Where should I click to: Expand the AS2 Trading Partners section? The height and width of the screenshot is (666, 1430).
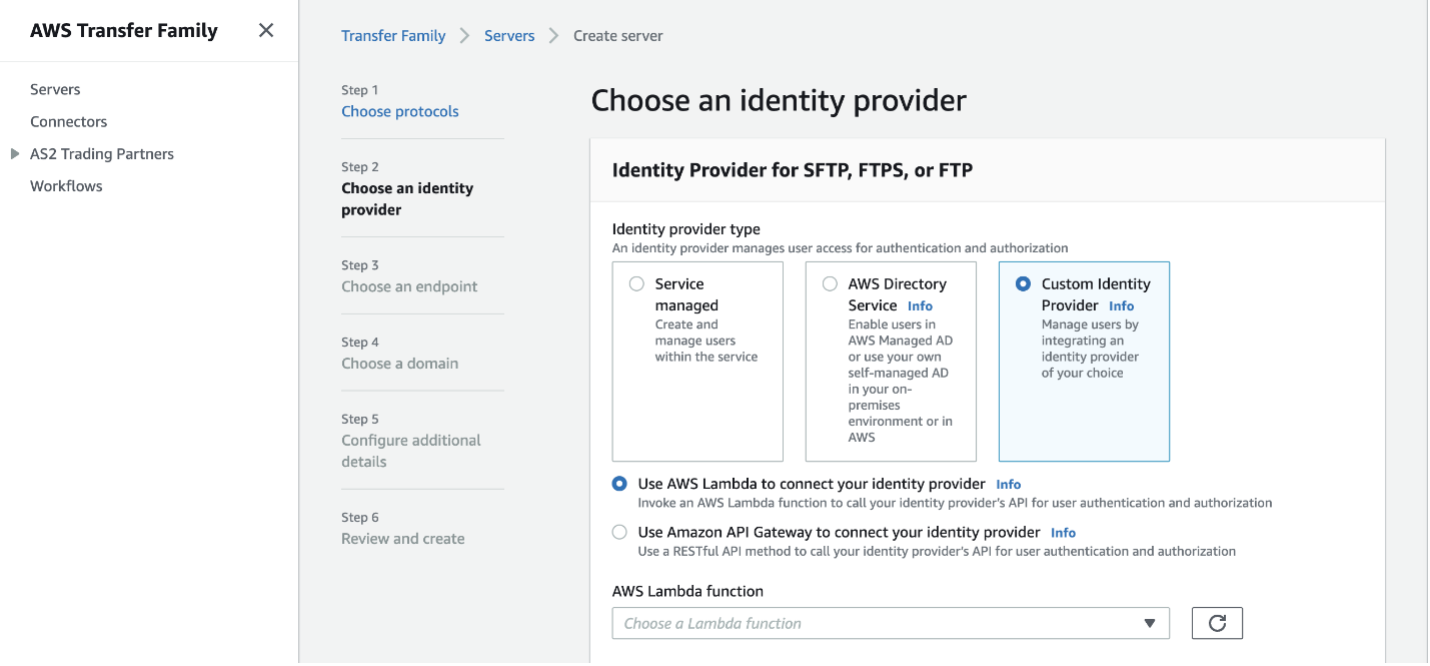coord(16,153)
